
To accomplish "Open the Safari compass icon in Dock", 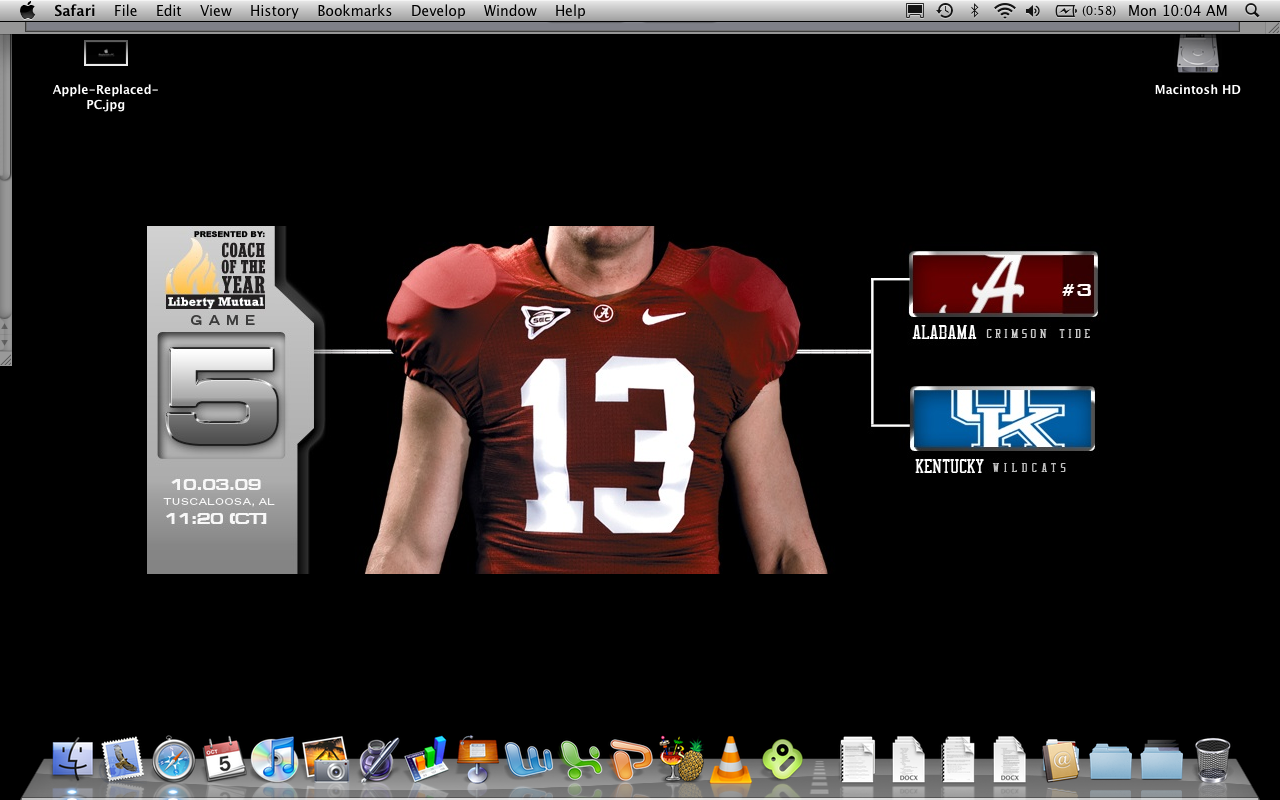I will [x=174, y=760].
